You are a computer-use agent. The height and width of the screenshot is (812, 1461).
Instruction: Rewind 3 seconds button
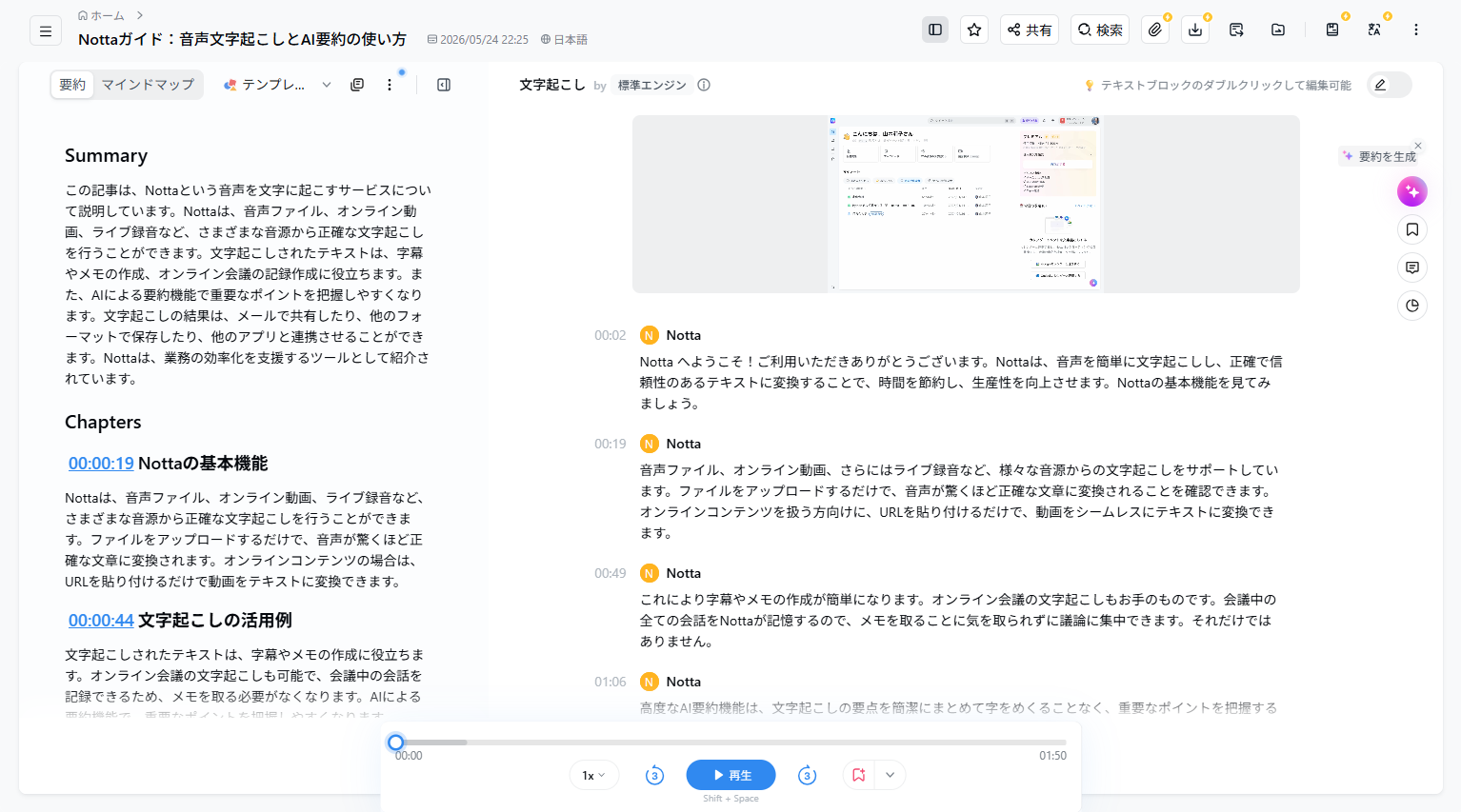pyautogui.click(x=654, y=775)
